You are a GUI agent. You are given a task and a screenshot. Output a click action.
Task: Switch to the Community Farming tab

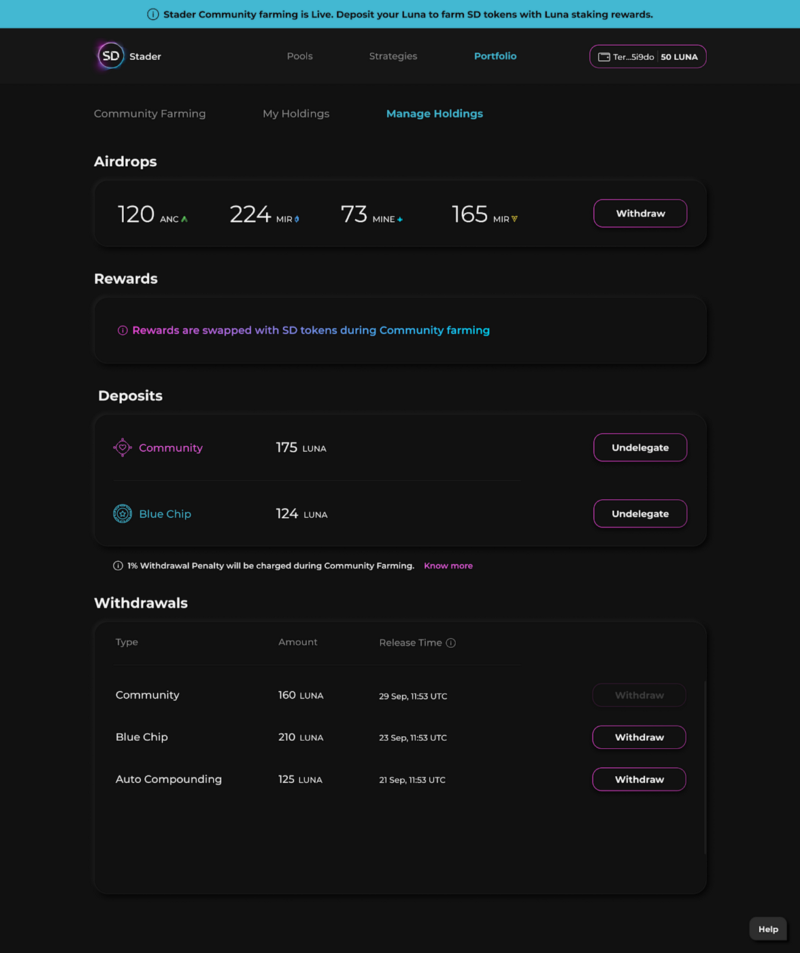(x=150, y=114)
